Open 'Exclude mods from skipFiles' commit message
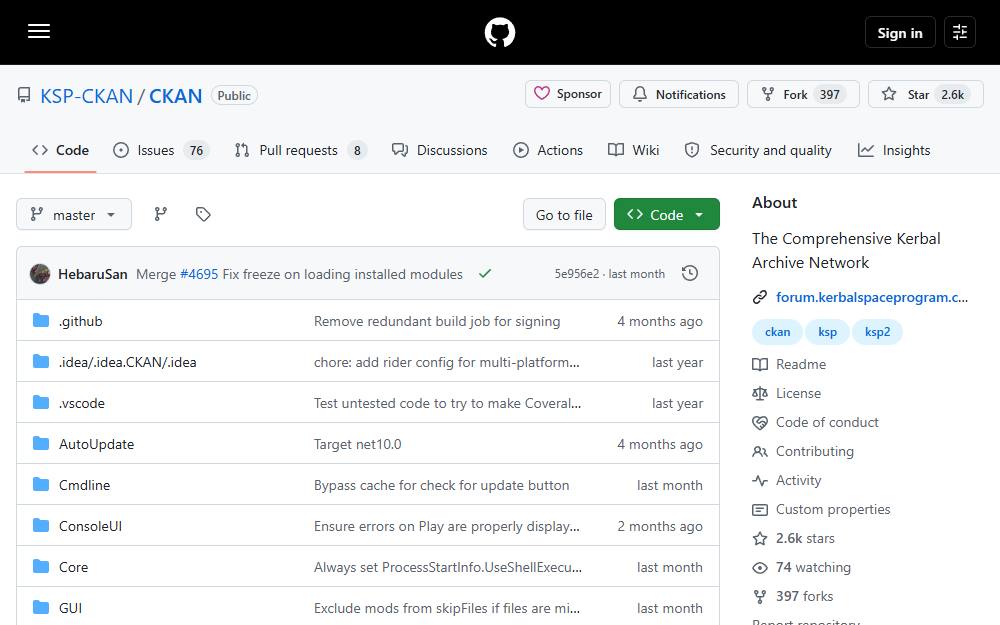The height and width of the screenshot is (625, 1000). click(446, 608)
